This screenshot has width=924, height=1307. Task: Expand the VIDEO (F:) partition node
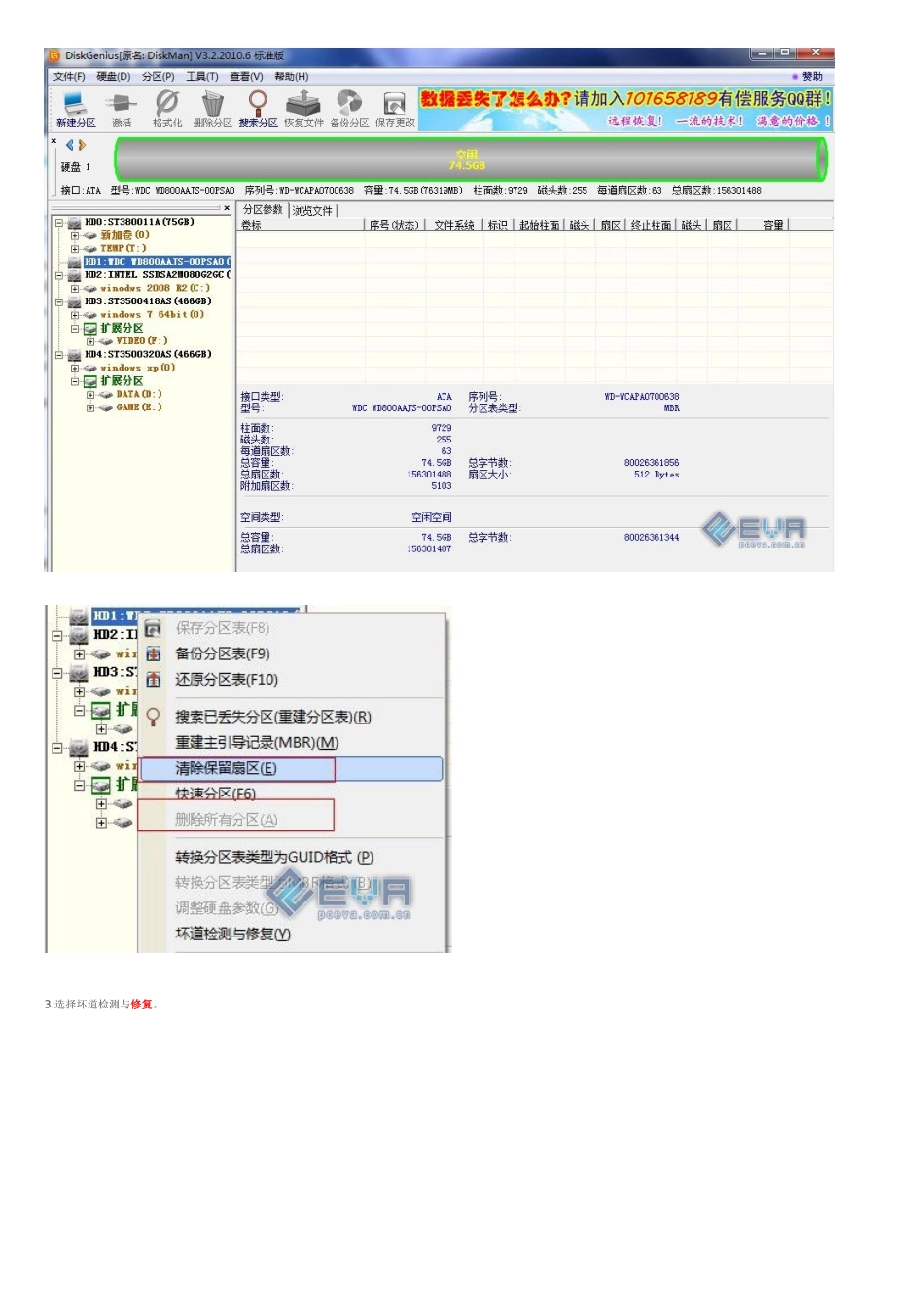90,341
